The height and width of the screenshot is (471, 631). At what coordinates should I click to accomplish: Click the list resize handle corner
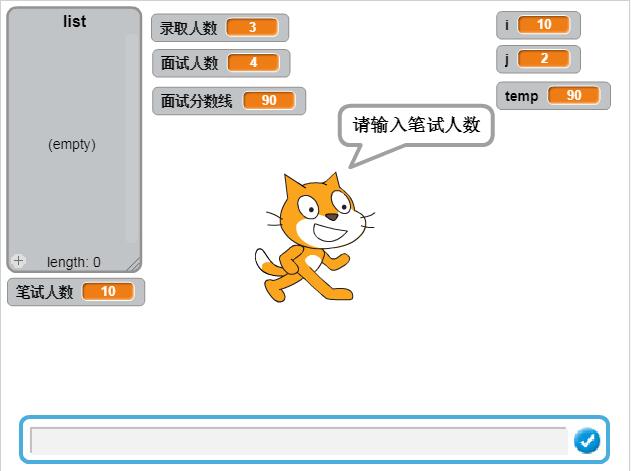(134, 264)
